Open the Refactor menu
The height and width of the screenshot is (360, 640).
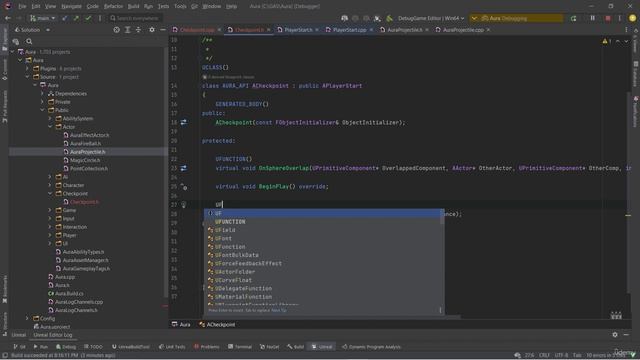[113, 7]
